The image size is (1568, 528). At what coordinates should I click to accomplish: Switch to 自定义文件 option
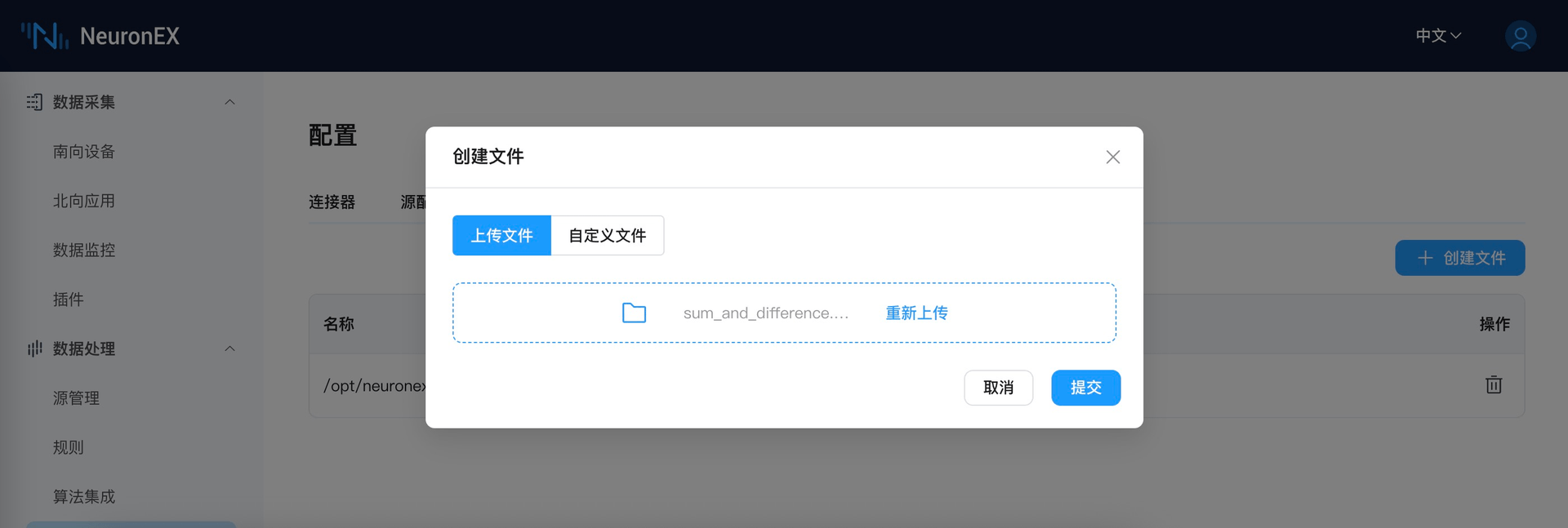607,236
